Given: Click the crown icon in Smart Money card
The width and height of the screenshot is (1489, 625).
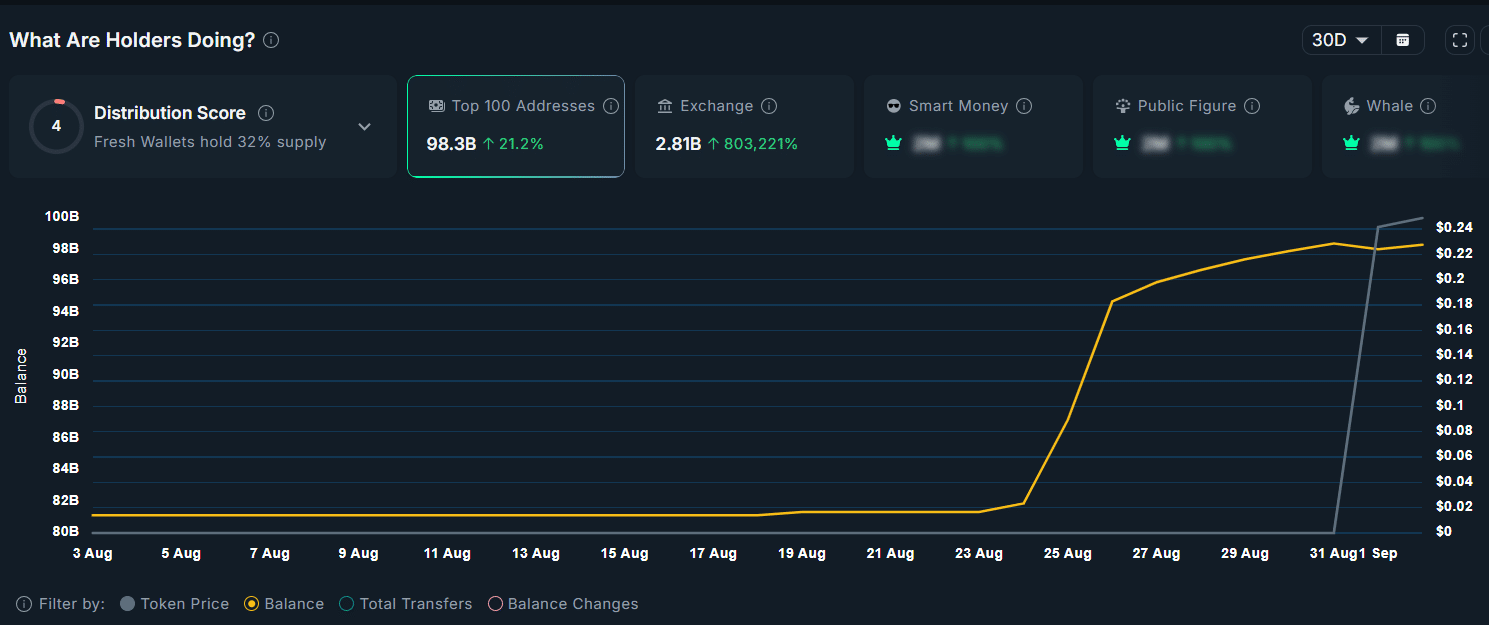Looking at the screenshot, I should tap(894, 143).
